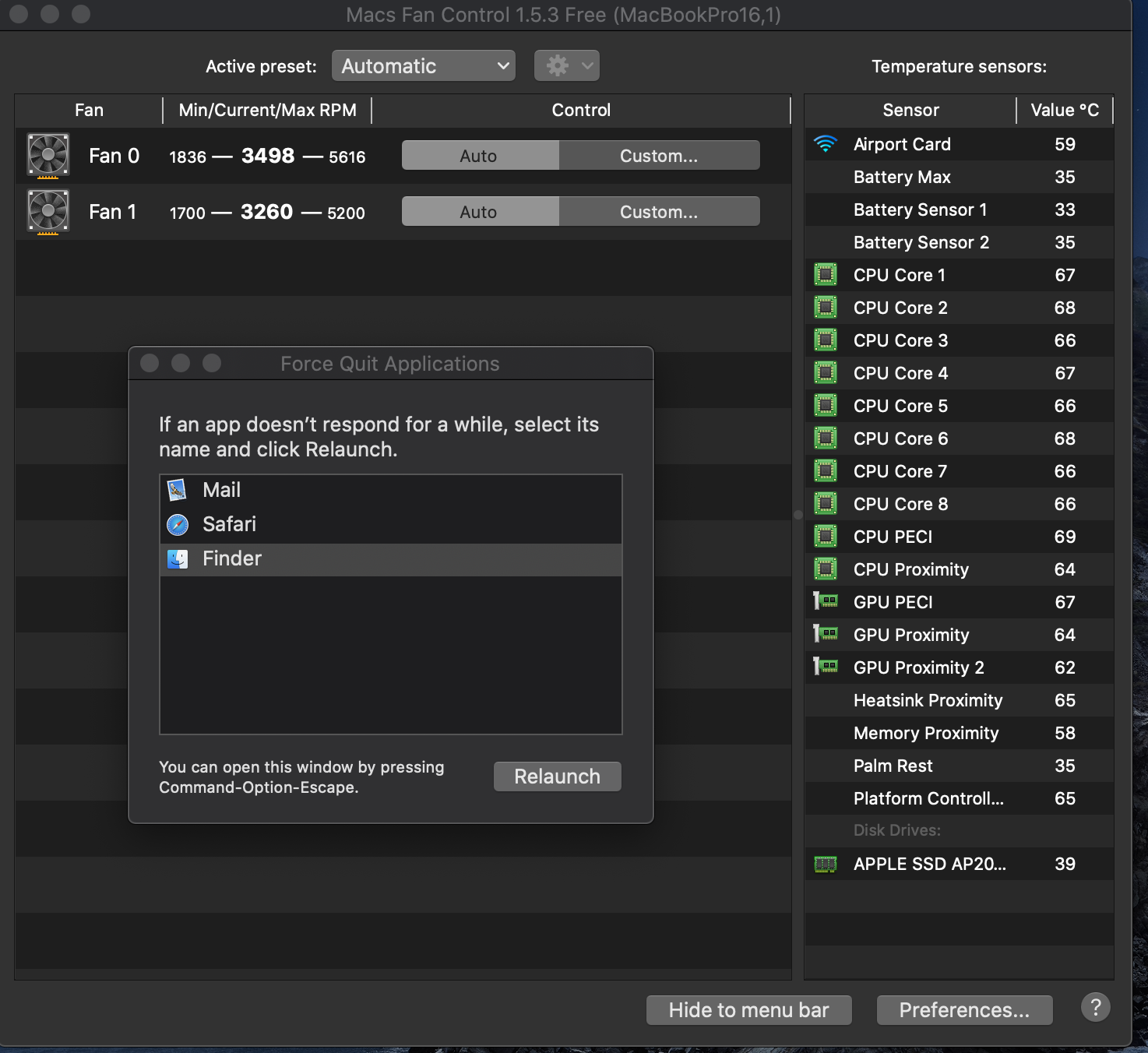Click the CPU PECI chip icon
Viewport: 1148px width, 1053px height.
[x=826, y=537]
